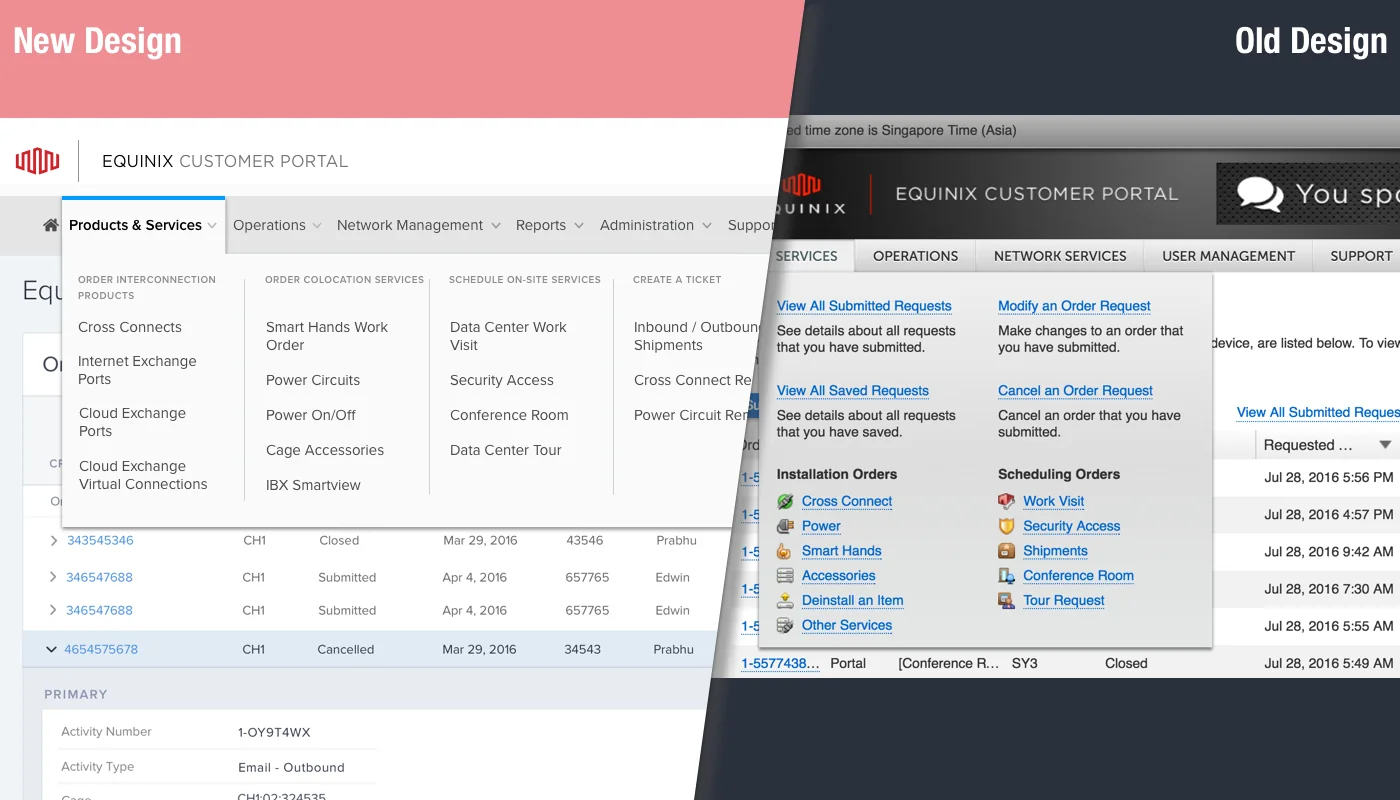This screenshot has height=800, width=1400.
Task: Click Cage Accessories menu item
Action: point(325,450)
